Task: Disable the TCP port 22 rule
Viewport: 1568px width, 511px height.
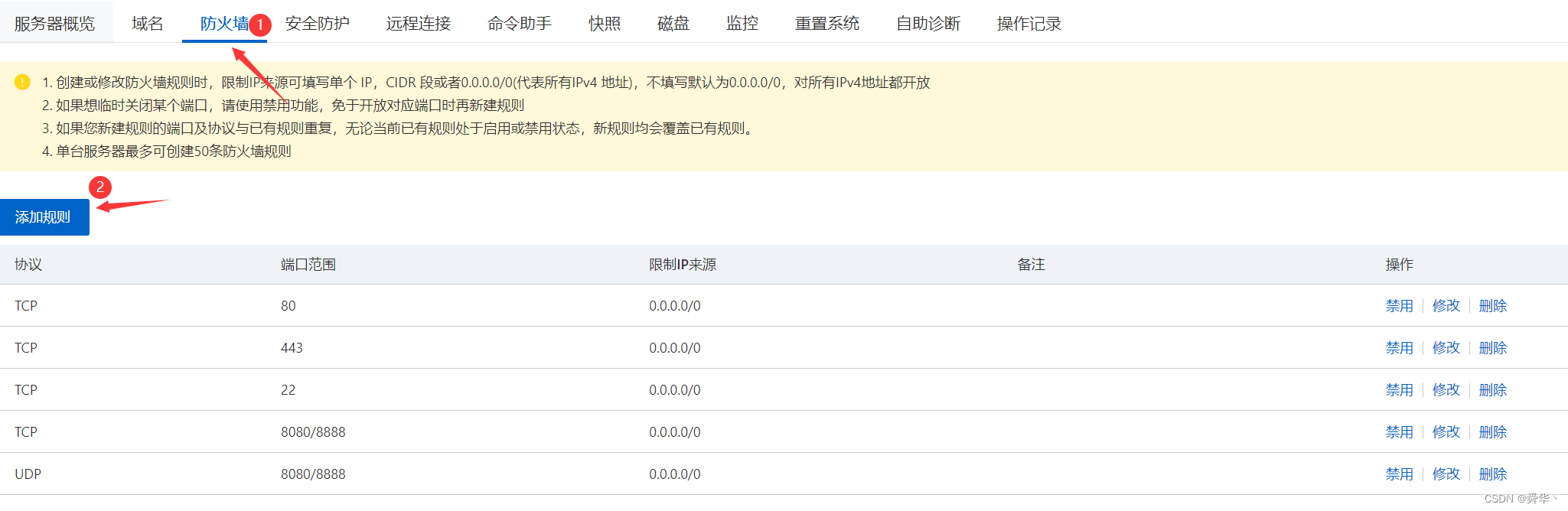Action: (x=1399, y=390)
